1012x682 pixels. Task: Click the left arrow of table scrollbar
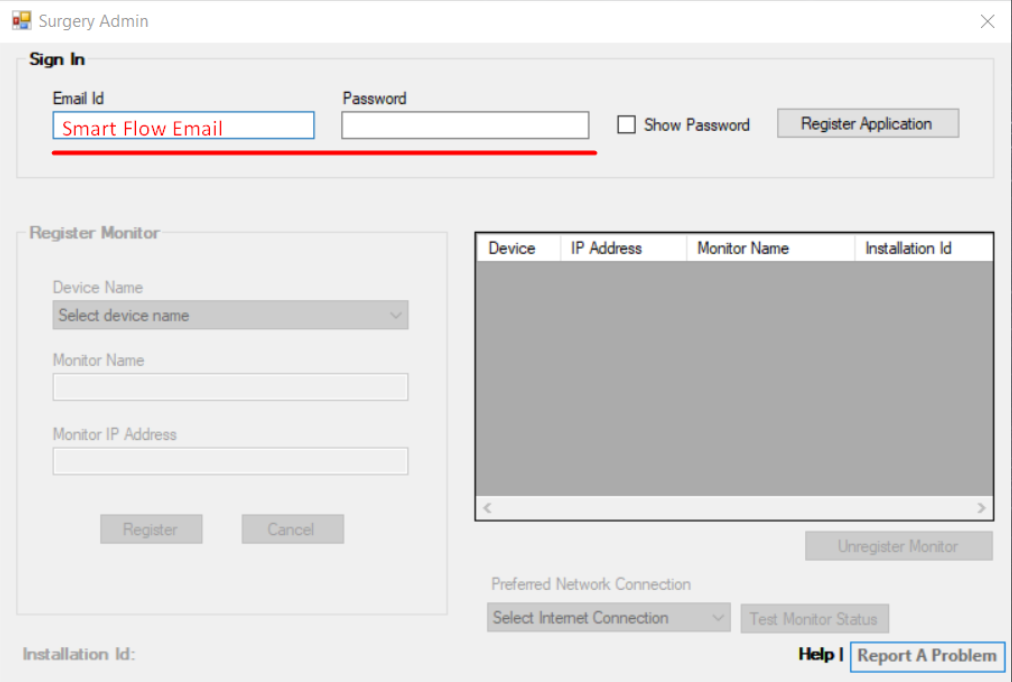(x=487, y=508)
